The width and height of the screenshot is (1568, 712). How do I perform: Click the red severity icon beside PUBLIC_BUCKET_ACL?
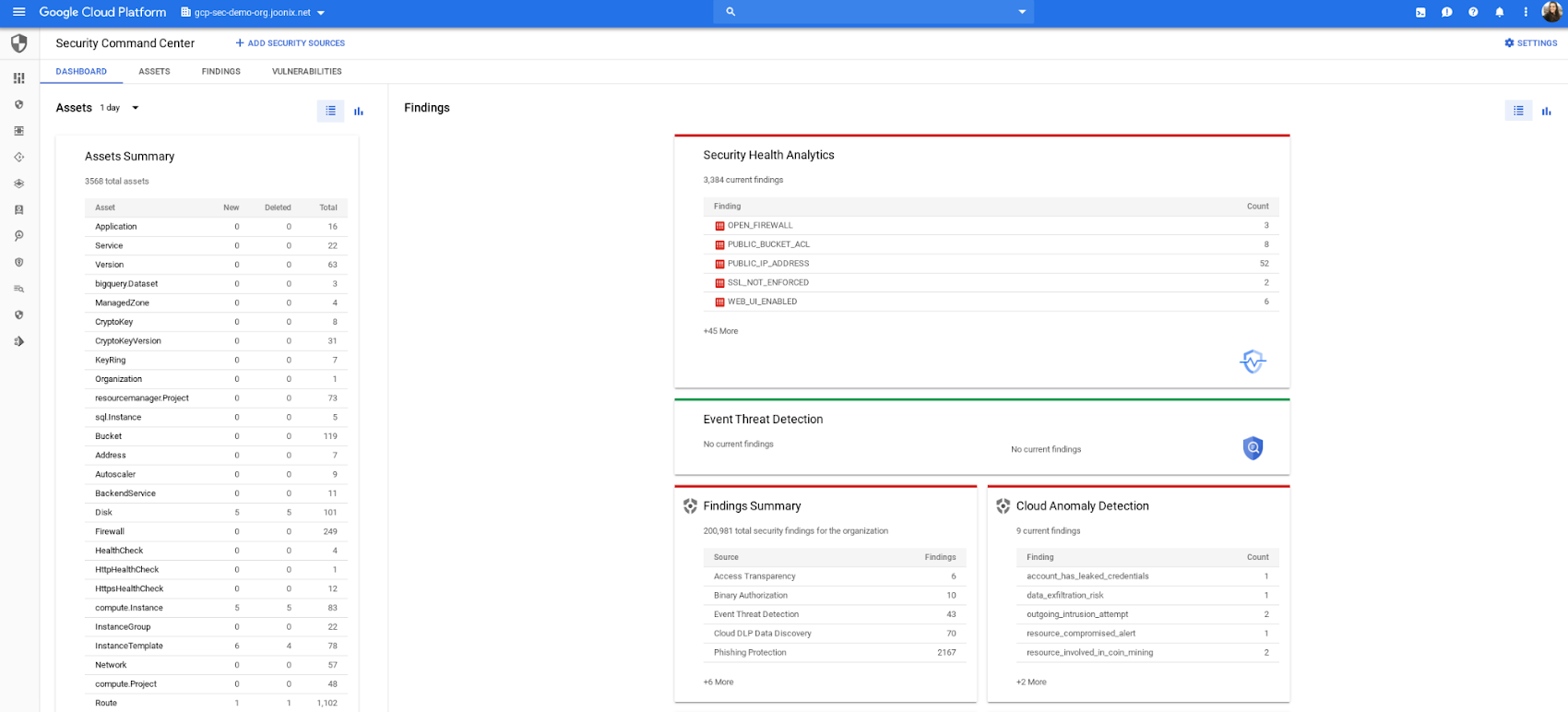(x=719, y=244)
